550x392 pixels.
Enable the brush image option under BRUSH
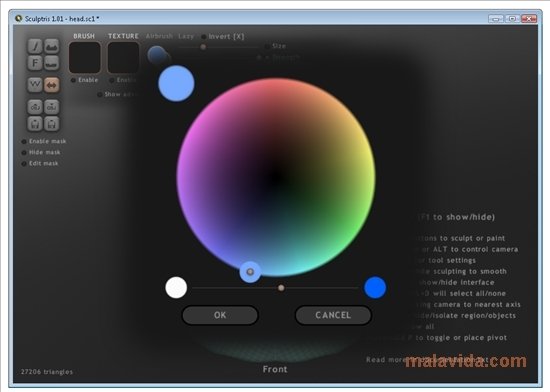pyautogui.click(x=85, y=80)
